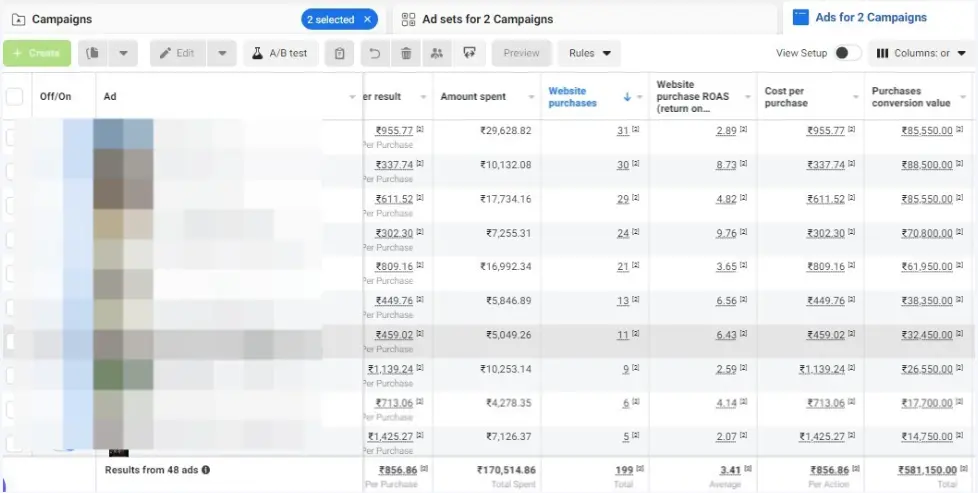Expand the Rules dropdown
The image size is (978, 493).
(589, 53)
